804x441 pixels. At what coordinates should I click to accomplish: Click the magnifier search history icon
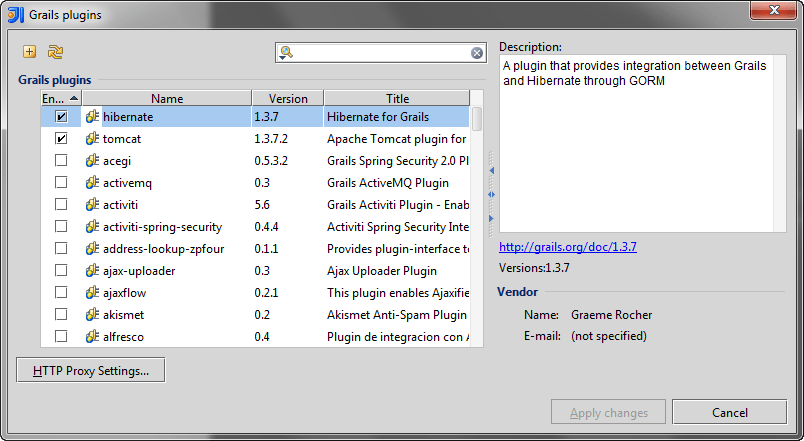click(x=286, y=53)
